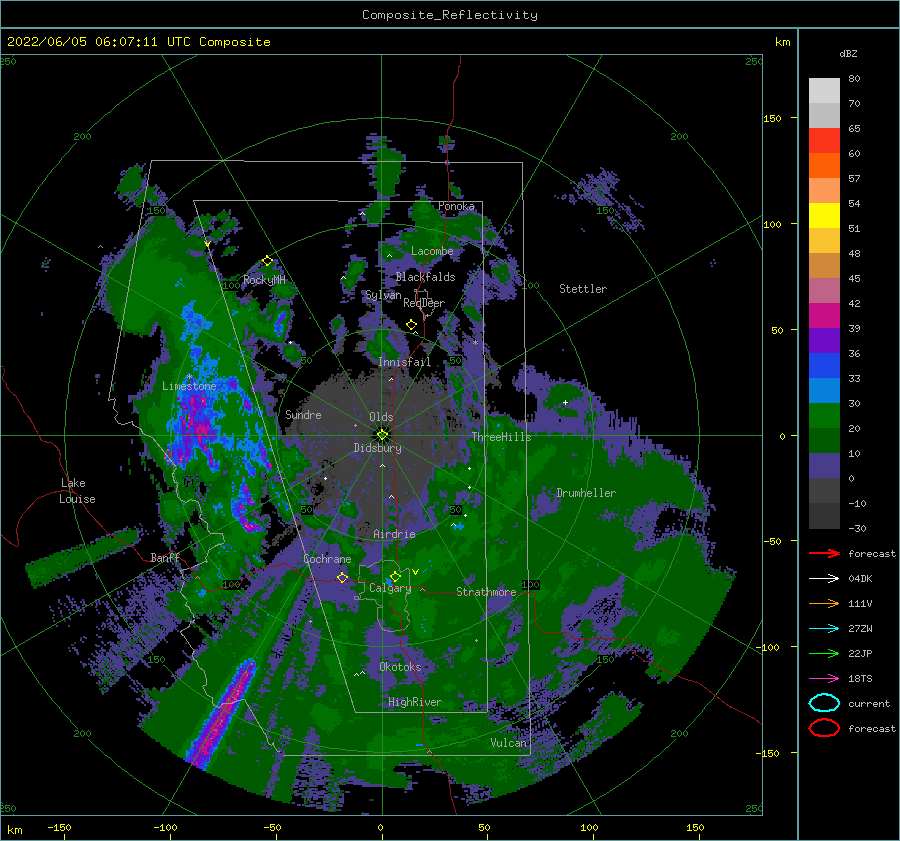Click the Sylvan label on the map

383,296
